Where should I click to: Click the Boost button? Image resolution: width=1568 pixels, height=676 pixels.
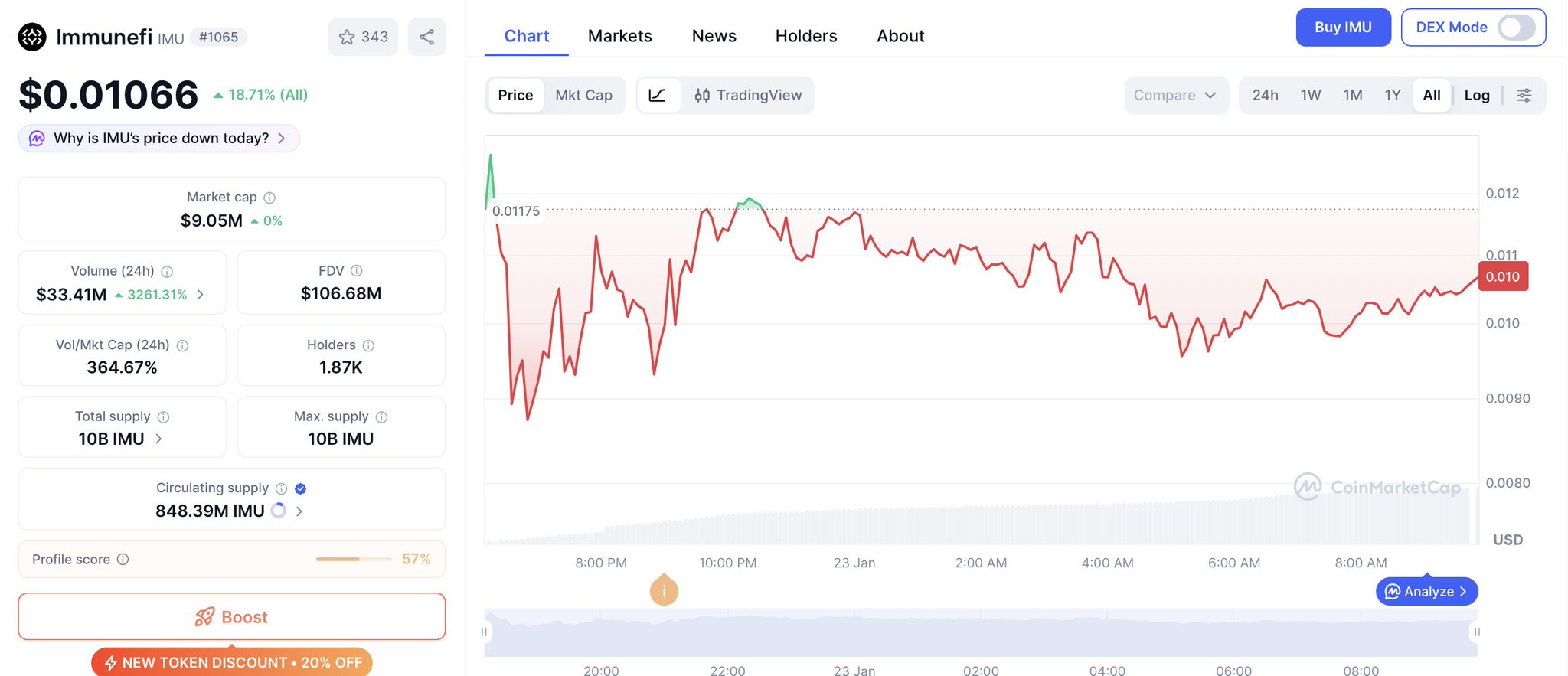[x=231, y=617]
